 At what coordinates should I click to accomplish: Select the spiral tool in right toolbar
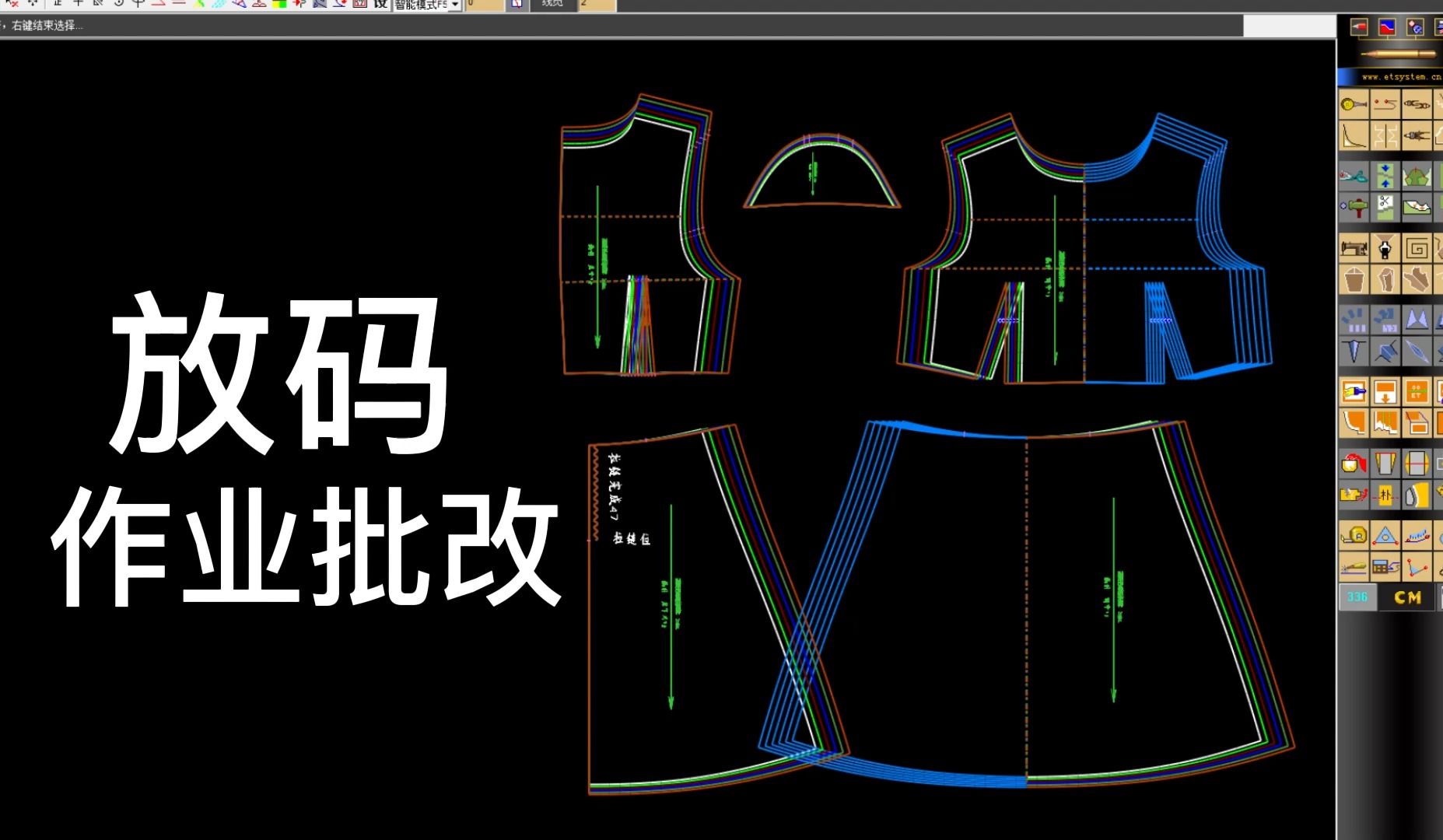point(1417,247)
